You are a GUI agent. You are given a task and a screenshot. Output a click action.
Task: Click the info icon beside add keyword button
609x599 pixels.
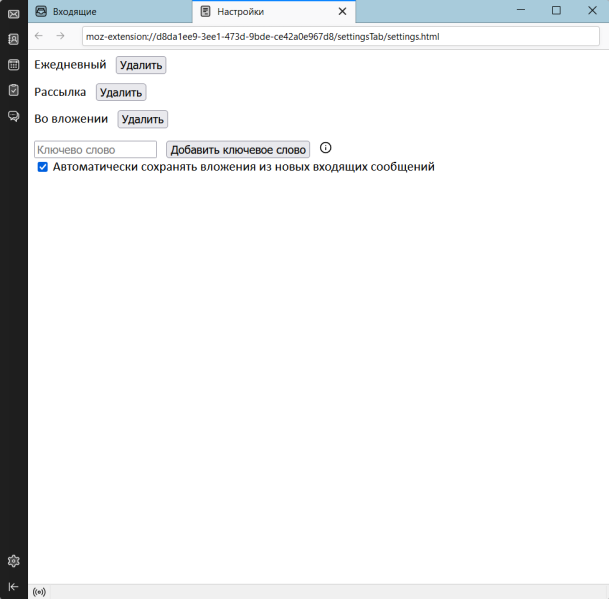point(325,148)
